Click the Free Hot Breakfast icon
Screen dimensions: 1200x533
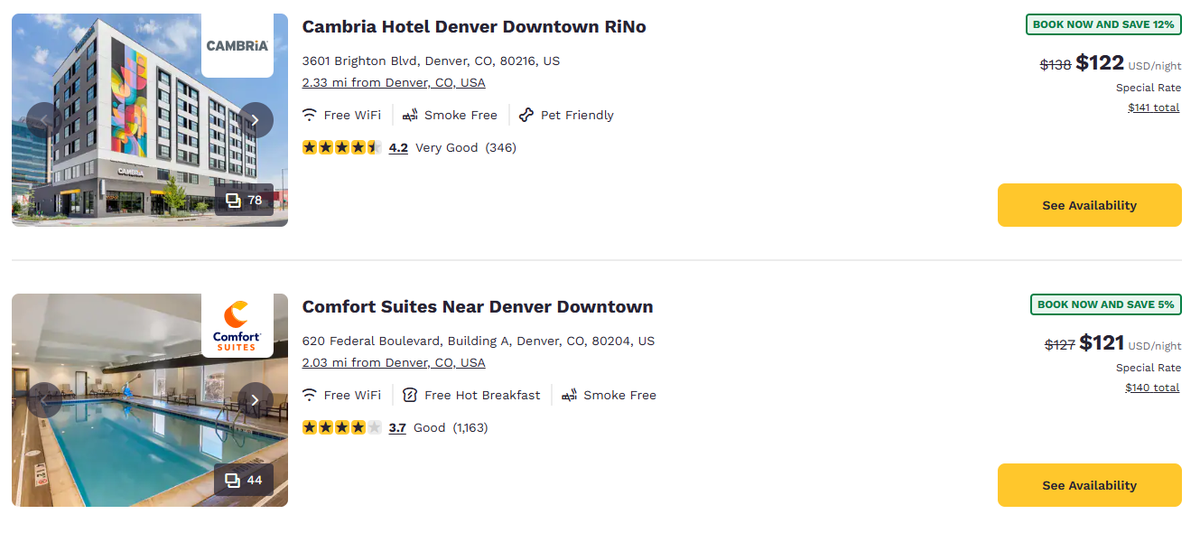click(x=410, y=395)
